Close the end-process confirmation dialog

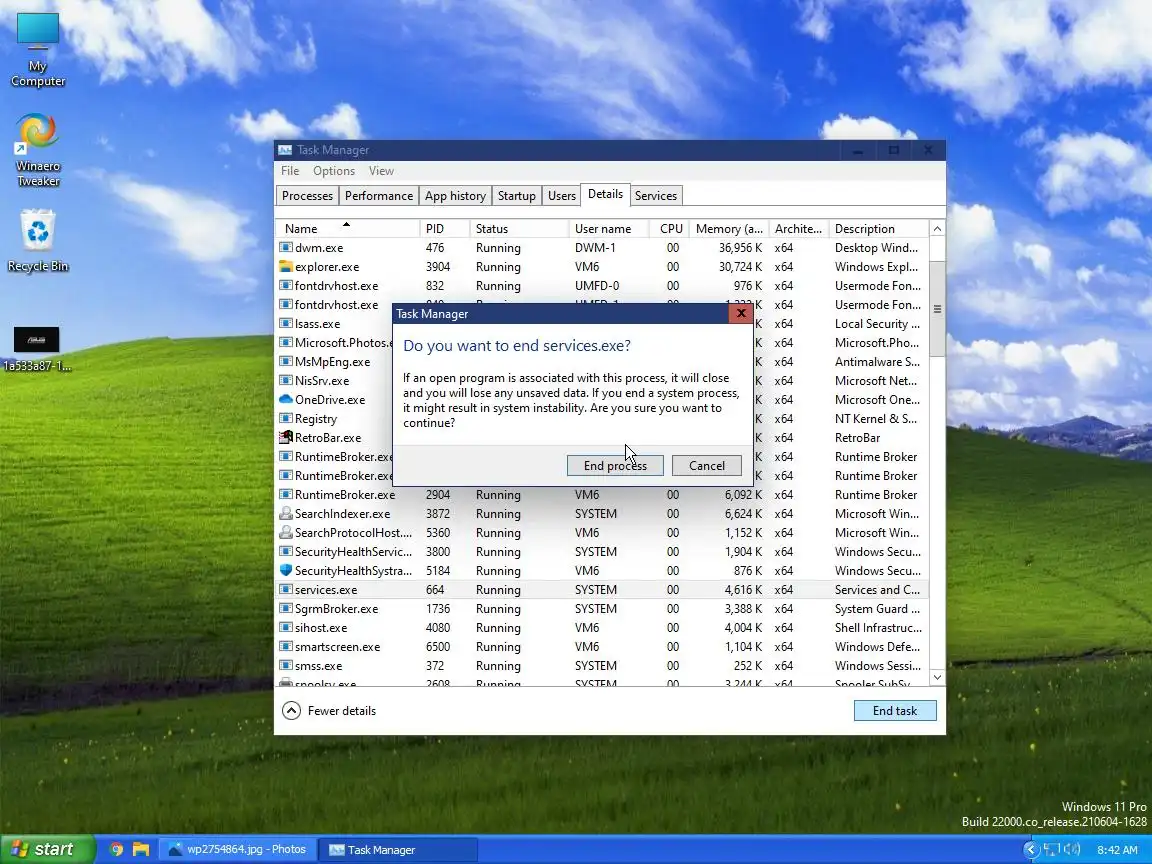click(x=741, y=314)
